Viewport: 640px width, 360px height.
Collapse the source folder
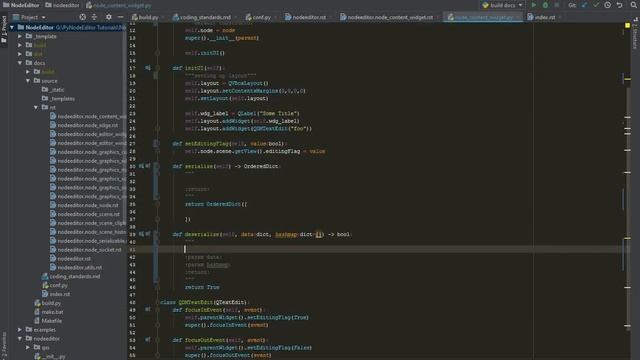[28, 81]
